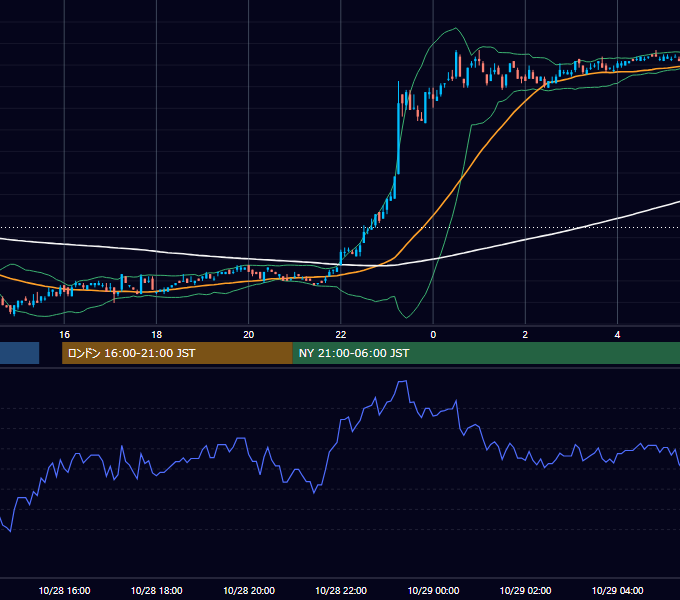The image size is (680, 600).
Task: Click the 4 label on upper time axis
Action: pyautogui.click(x=617, y=335)
